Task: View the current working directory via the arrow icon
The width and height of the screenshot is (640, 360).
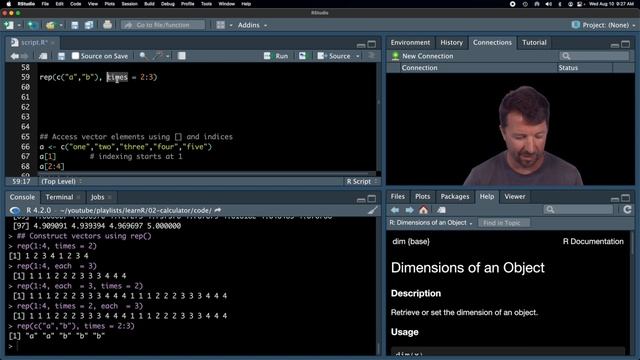Action: tap(218, 210)
